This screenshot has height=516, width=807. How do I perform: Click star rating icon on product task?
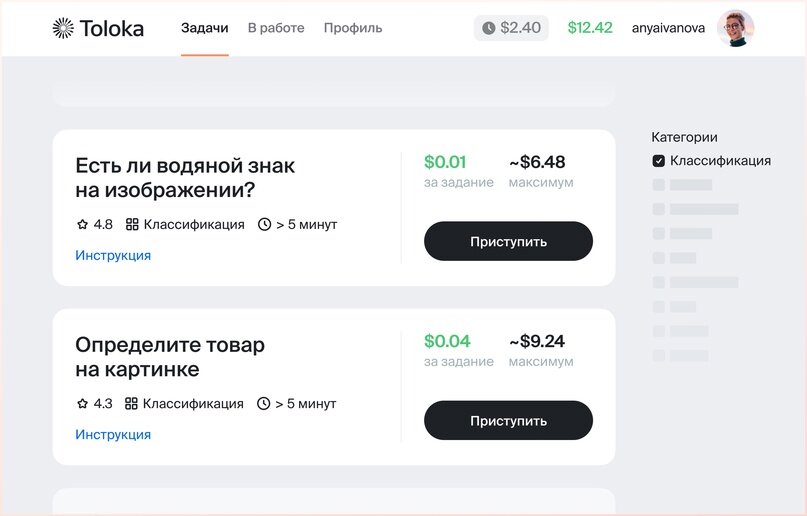[x=83, y=404]
